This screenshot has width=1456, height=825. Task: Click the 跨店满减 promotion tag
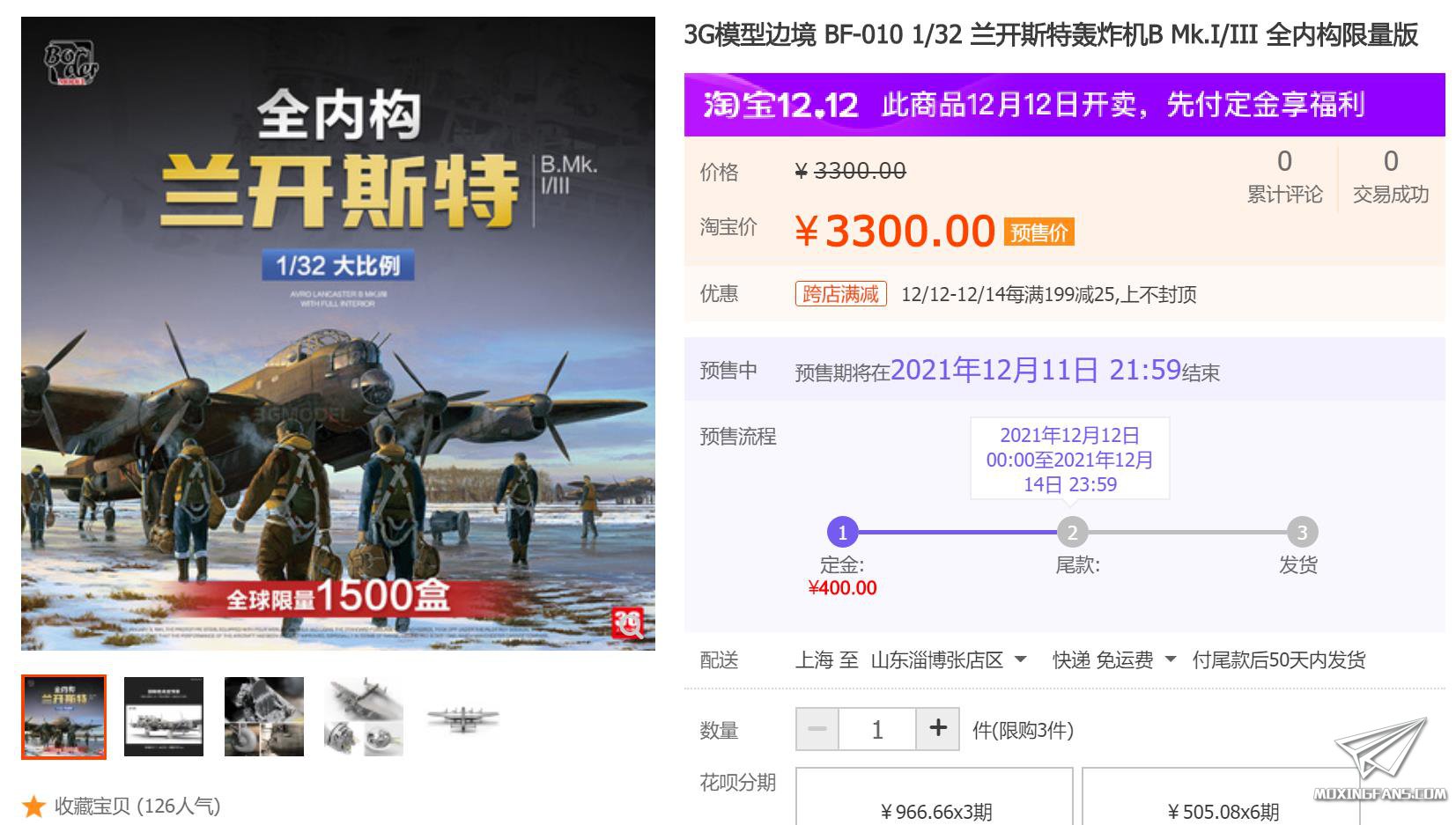point(841,293)
